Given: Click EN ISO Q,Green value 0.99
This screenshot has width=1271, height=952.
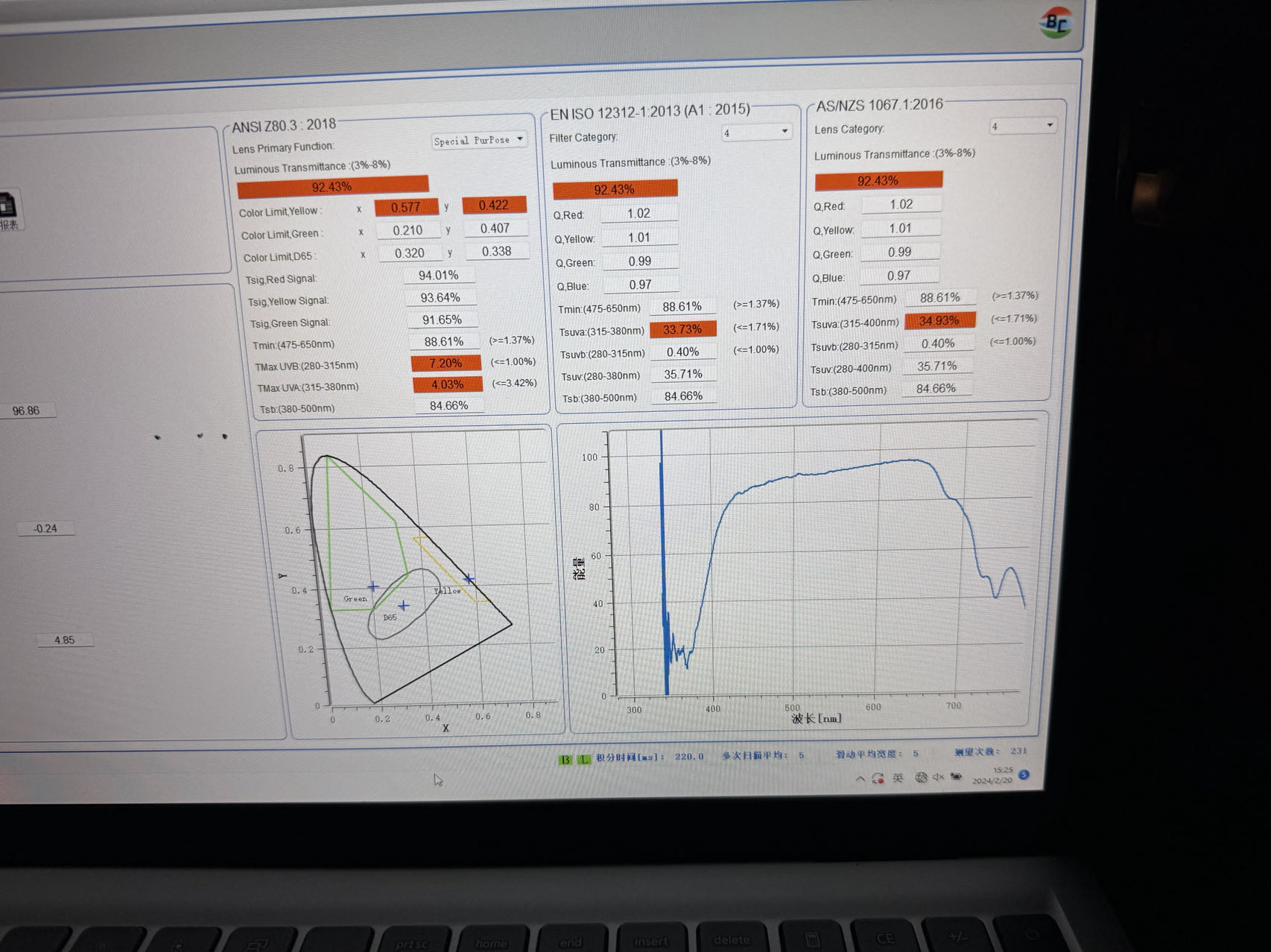Looking at the screenshot, I should [640, 261].
